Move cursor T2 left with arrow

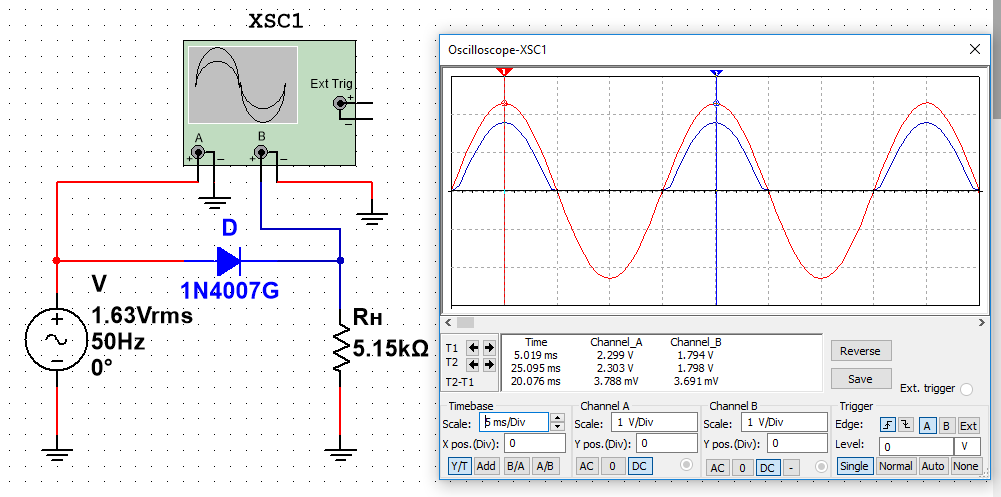pos(473,364)
